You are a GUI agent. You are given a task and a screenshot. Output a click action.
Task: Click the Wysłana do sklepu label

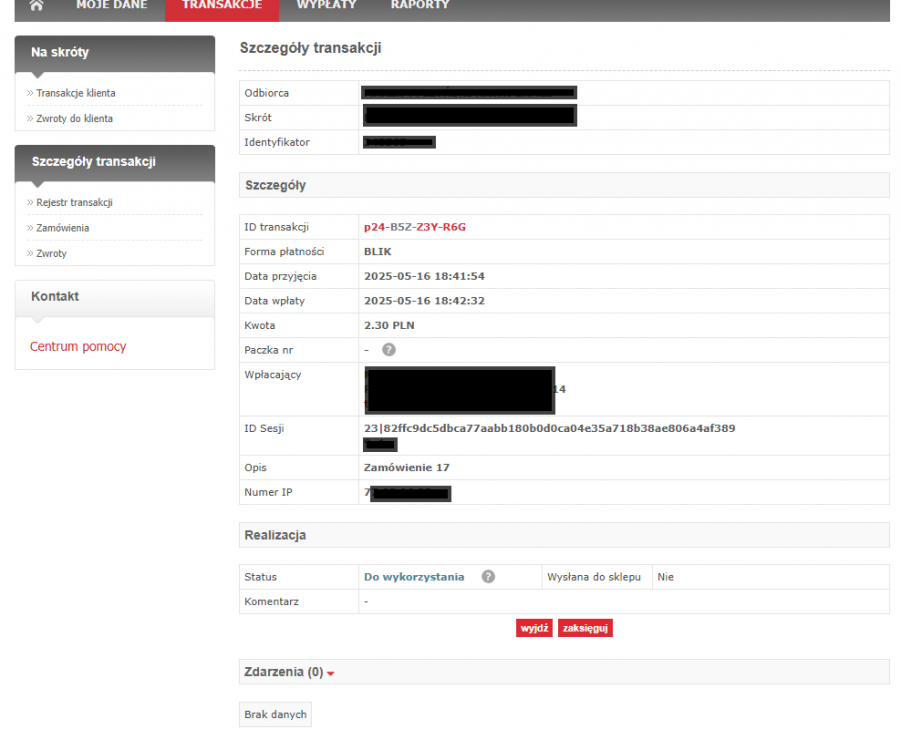tap(594, 577)
